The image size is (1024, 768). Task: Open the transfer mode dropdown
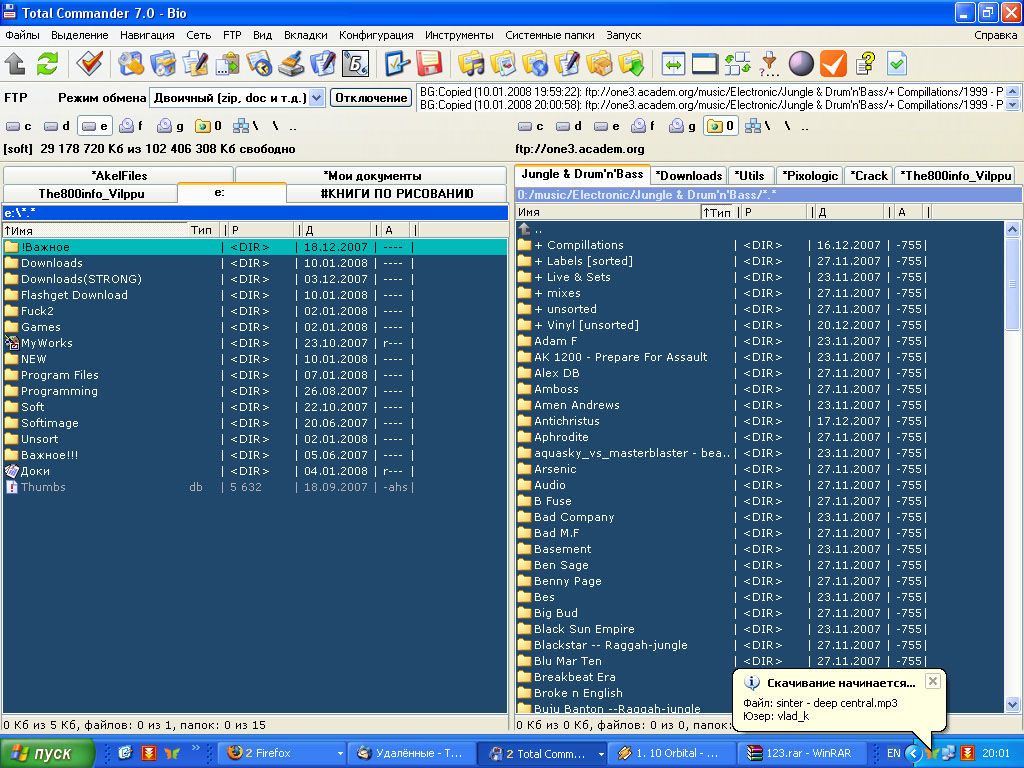[316, 98]
